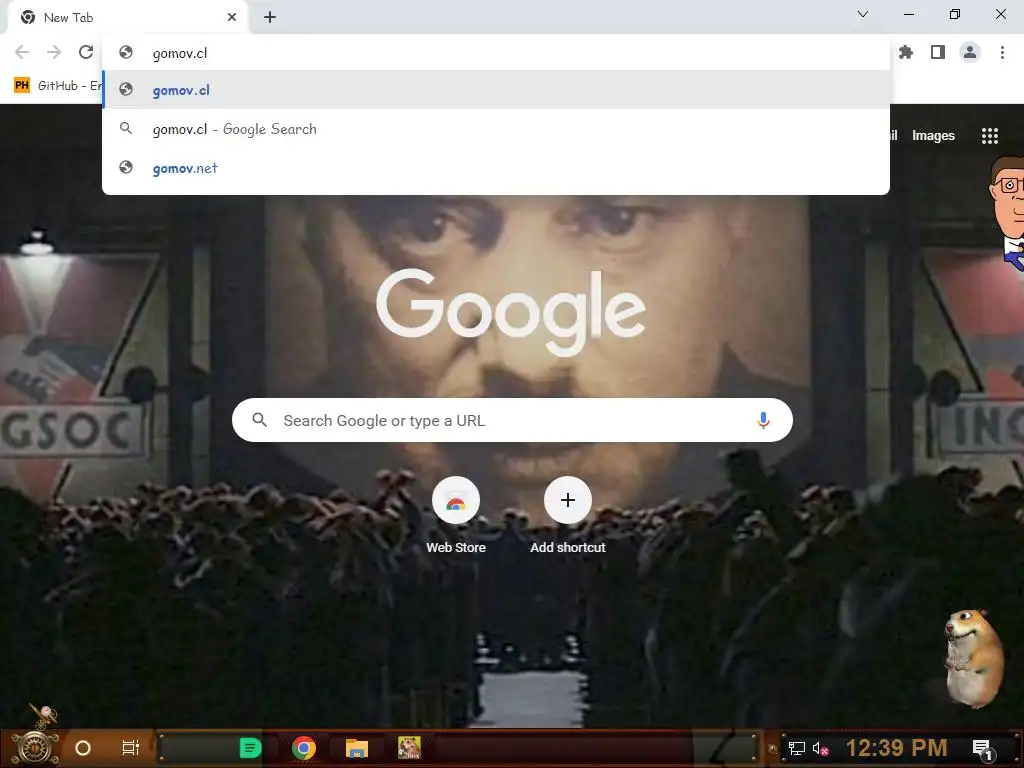
Task: Go back with the back arrow
Action: click(x=22, y=52)
